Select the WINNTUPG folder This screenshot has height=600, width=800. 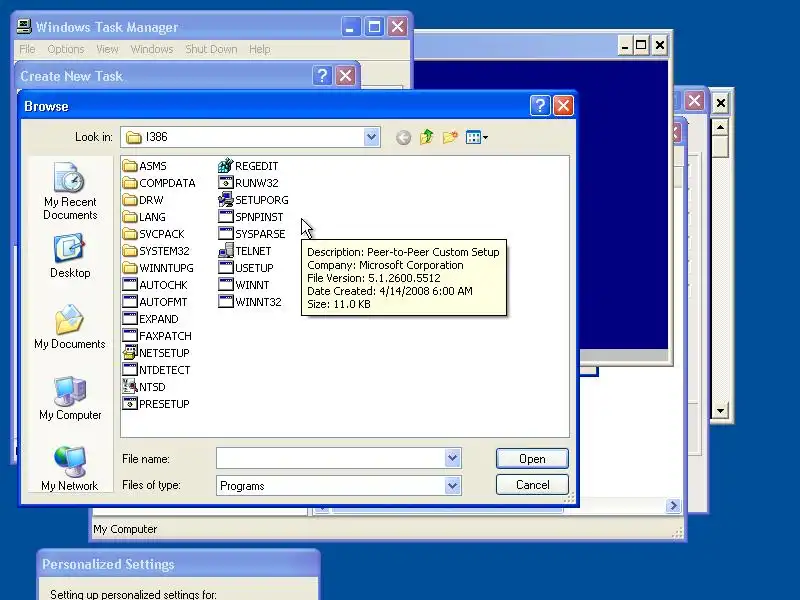click(158, 268)
